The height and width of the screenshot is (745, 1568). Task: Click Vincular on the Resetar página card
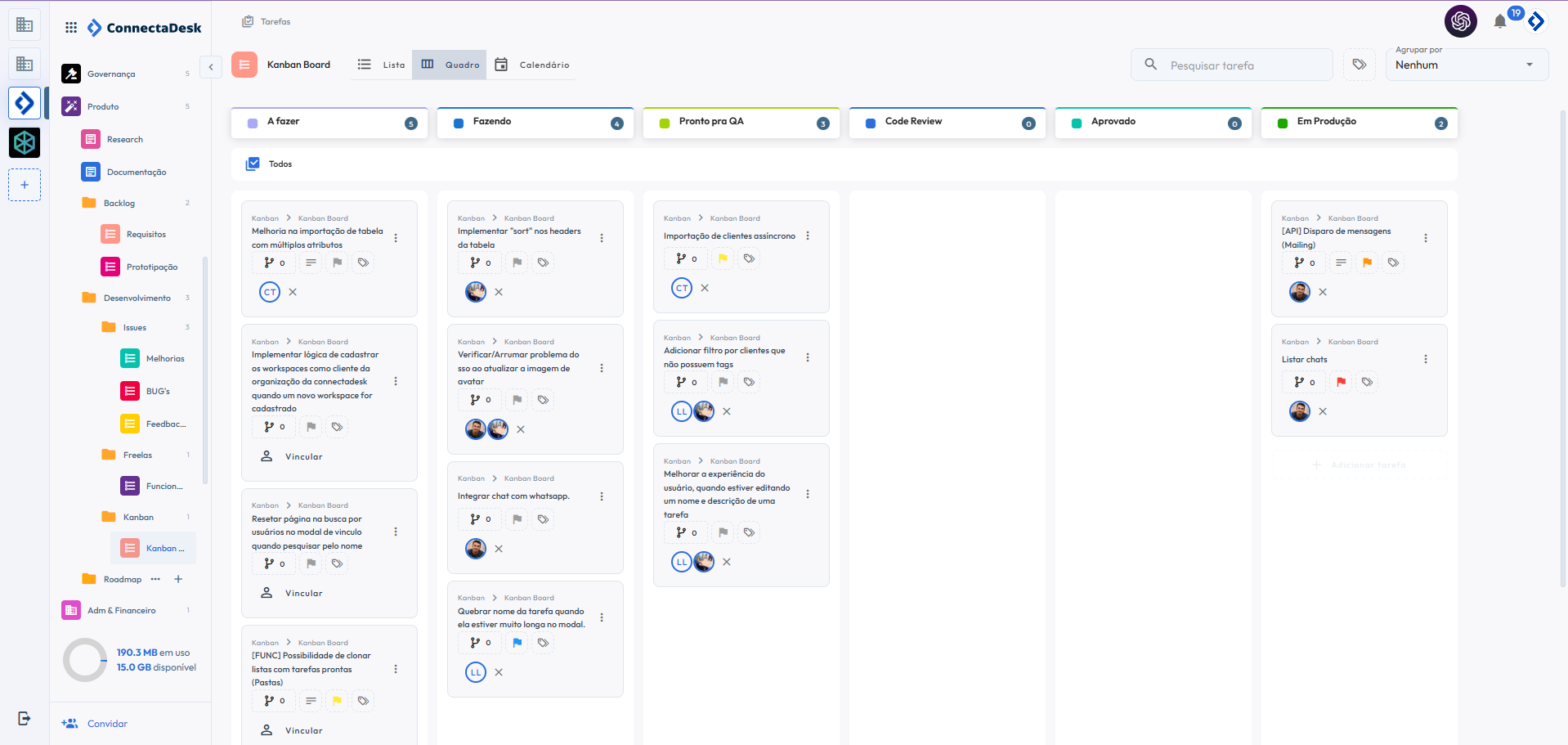tap(303, 594)
